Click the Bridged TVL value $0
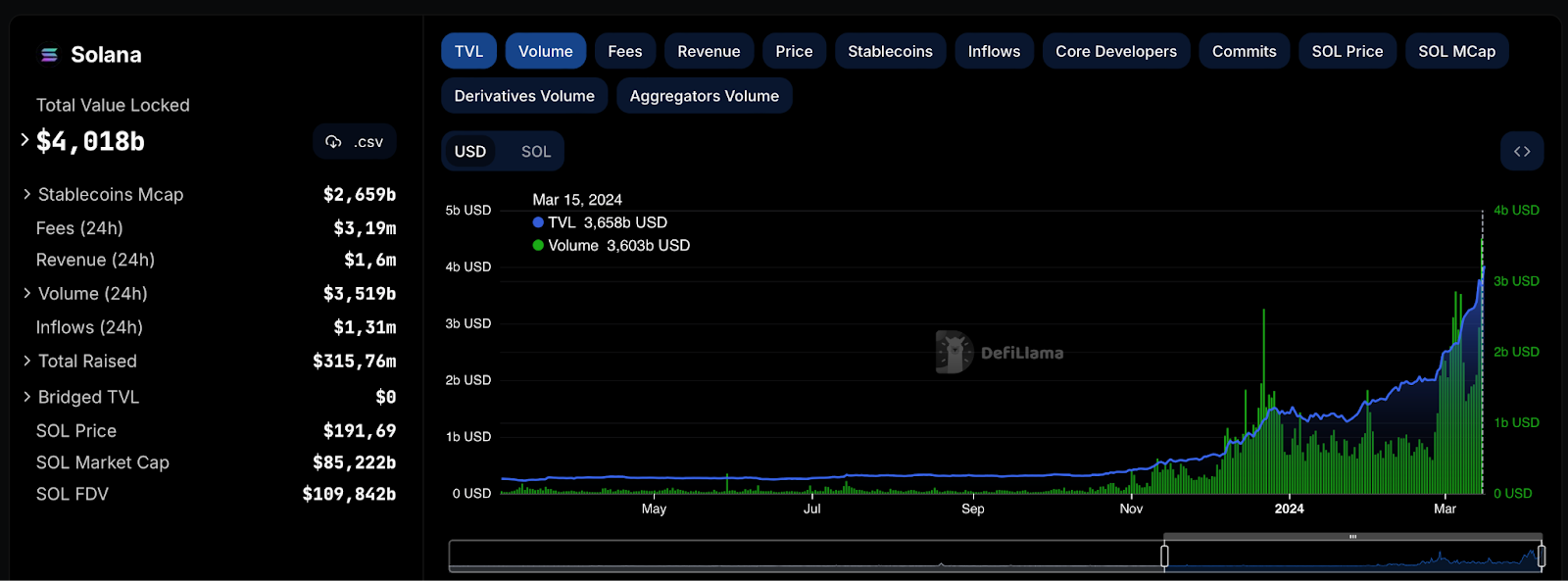This screenshot has width=1568, height=581. [386, 397]
